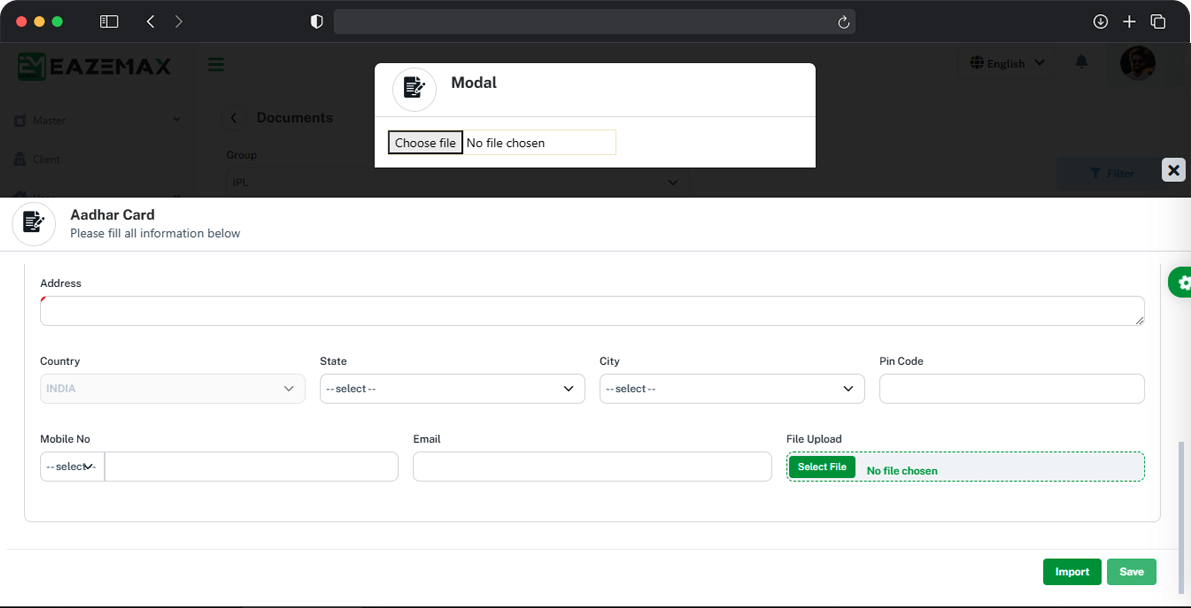Open the browser downloads icon
This screenshot has width=1191, height=608.
pos(1100,22)
